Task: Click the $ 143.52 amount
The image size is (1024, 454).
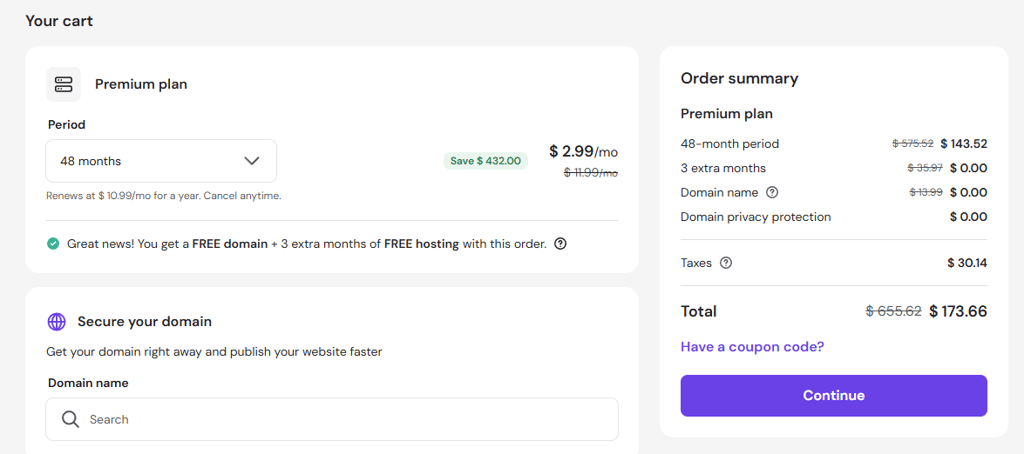Action: coord(964,144)
